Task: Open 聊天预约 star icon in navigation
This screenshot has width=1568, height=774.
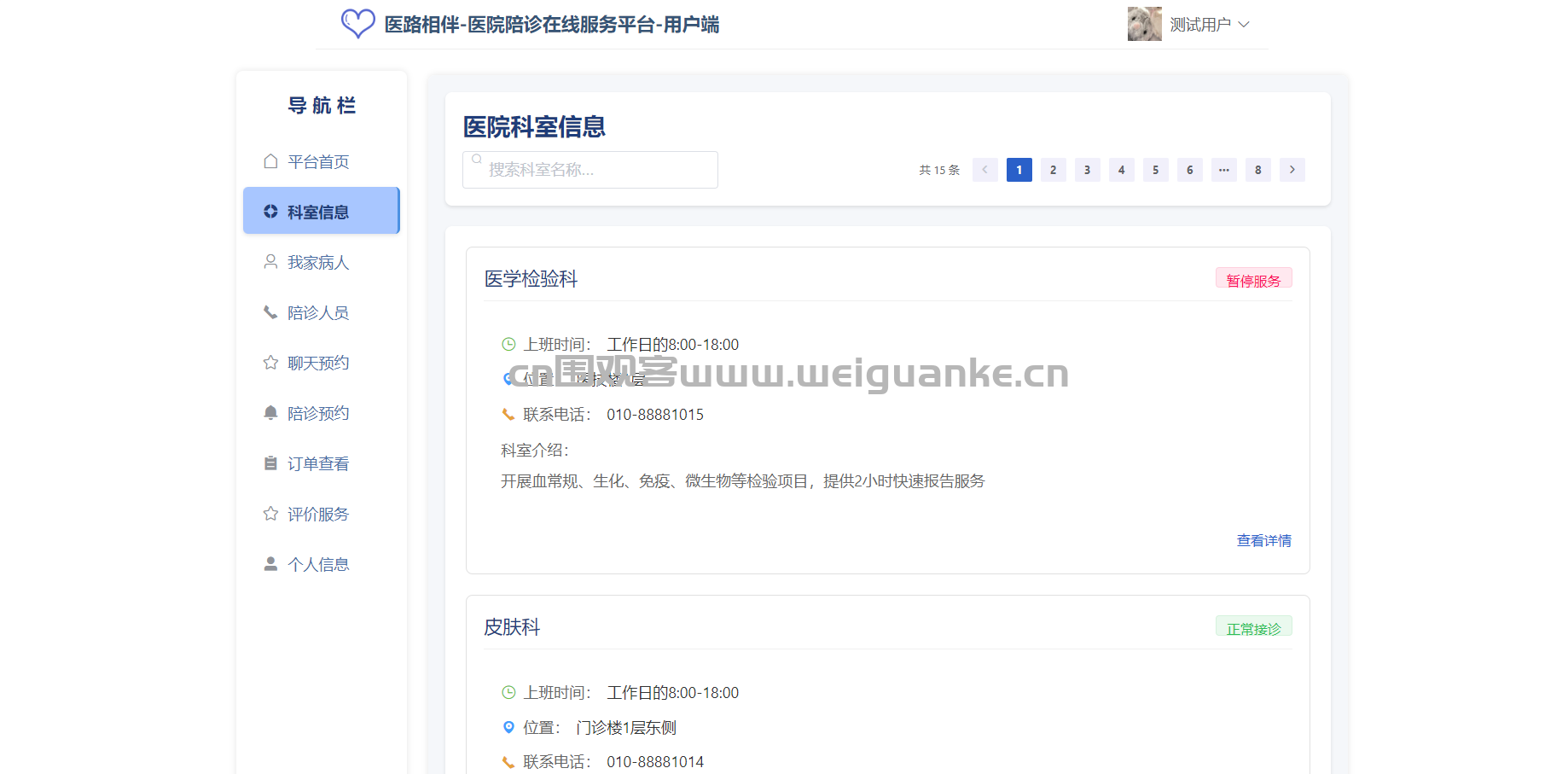Action: 270,363
